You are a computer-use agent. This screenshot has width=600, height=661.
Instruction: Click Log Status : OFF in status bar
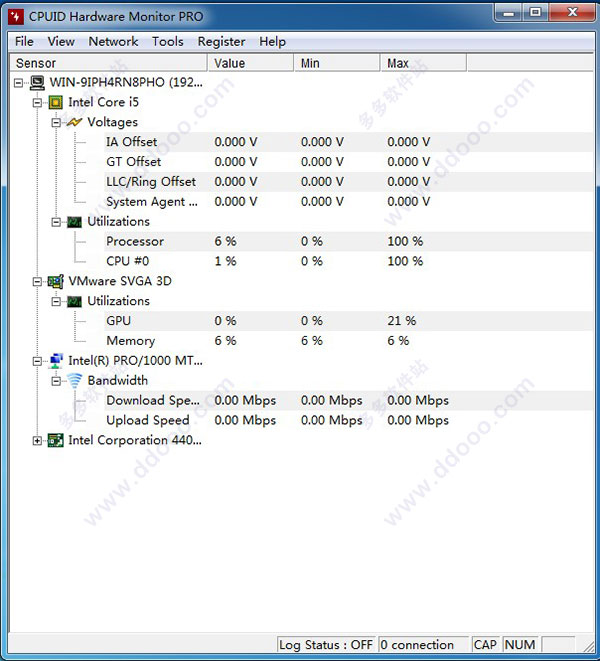pos(326,645)
